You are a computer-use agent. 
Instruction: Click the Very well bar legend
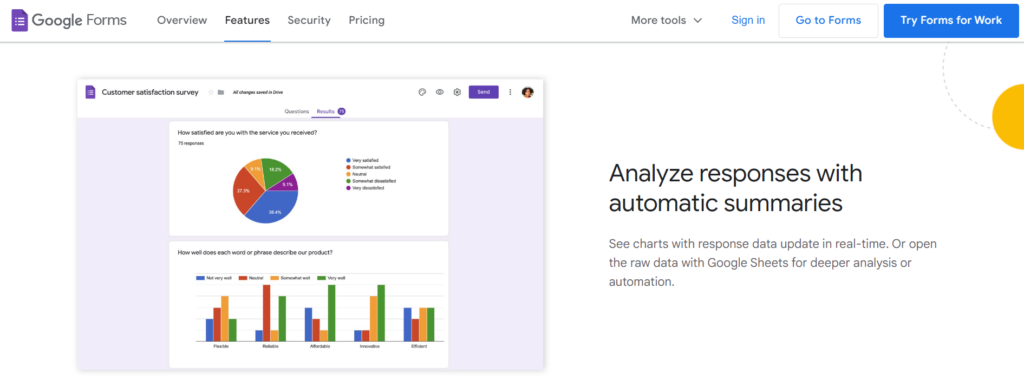pos(332,278)
